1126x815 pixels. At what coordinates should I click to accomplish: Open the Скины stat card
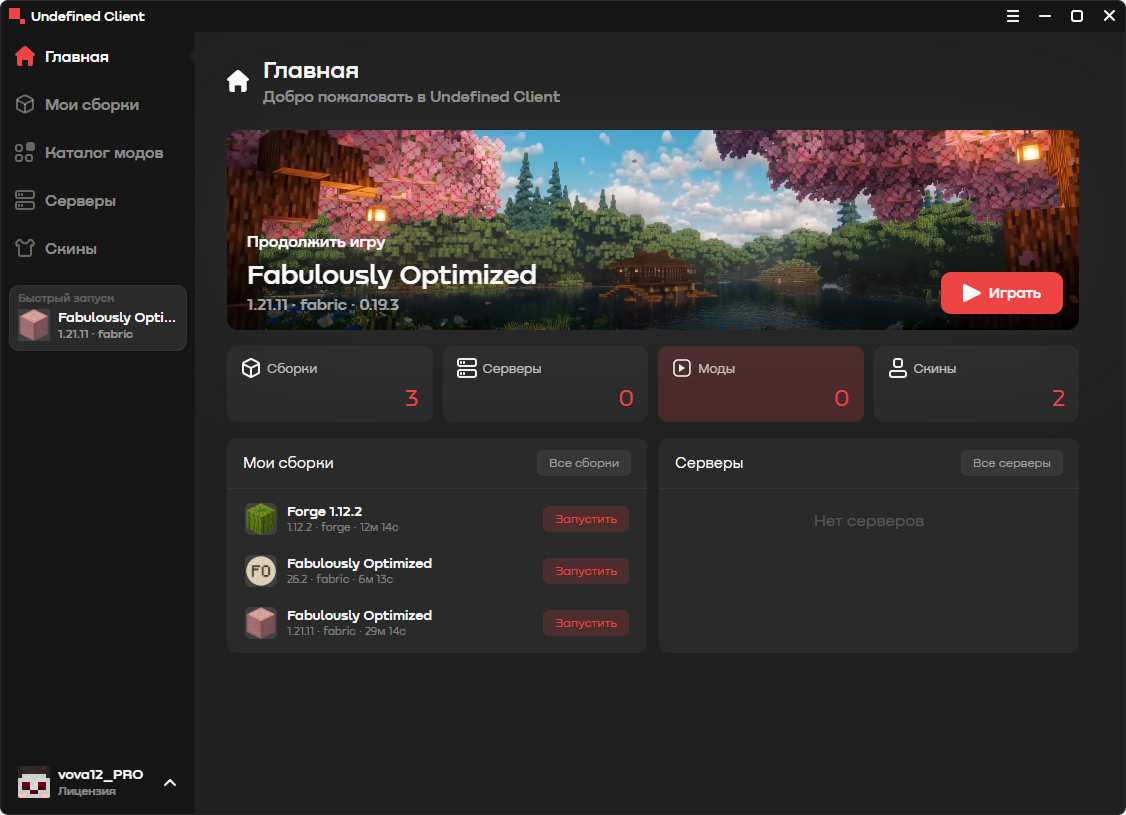pos(976,384)
